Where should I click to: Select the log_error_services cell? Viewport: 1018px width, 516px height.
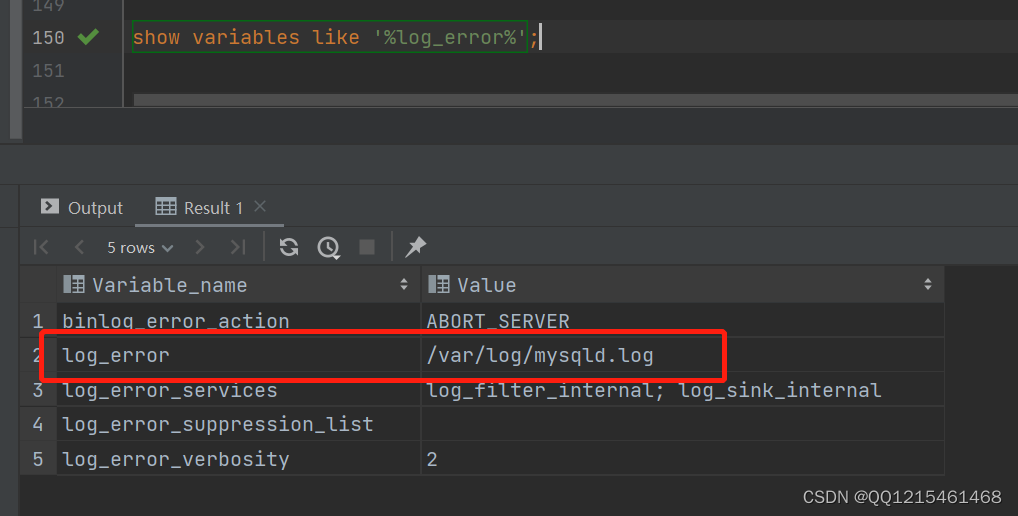239,390
